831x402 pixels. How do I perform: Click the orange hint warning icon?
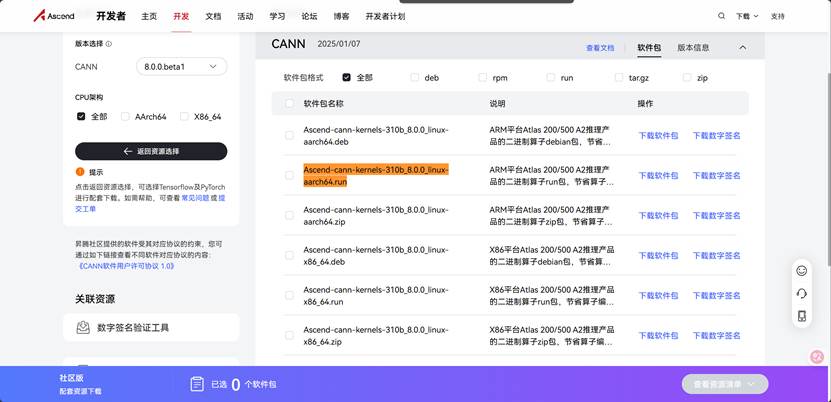[80, 172]
